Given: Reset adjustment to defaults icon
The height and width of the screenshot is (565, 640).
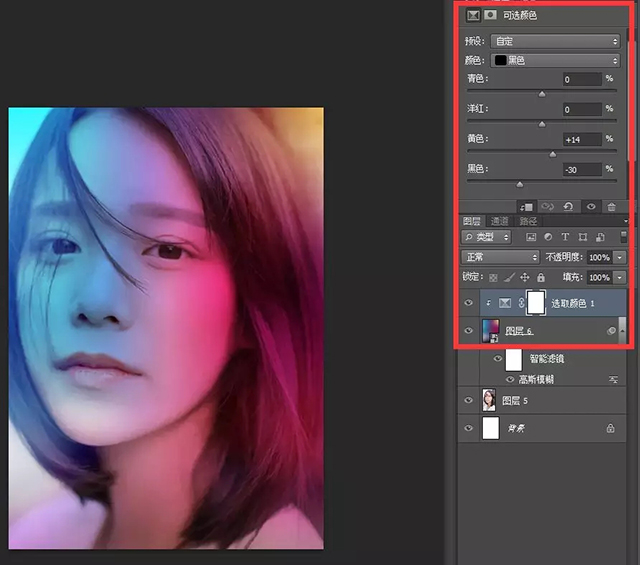Looking at the screenshot, I should (x=568, y=206).
